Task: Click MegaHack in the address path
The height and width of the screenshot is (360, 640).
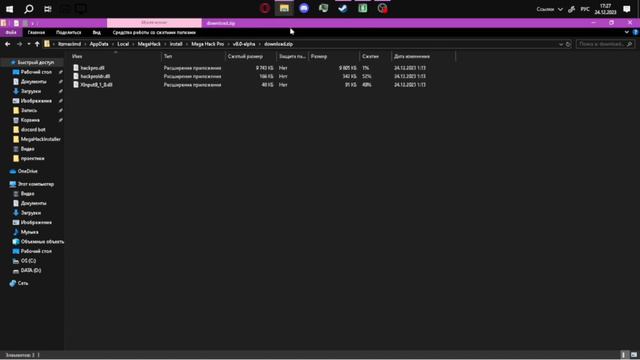Action: pos(149,44)
